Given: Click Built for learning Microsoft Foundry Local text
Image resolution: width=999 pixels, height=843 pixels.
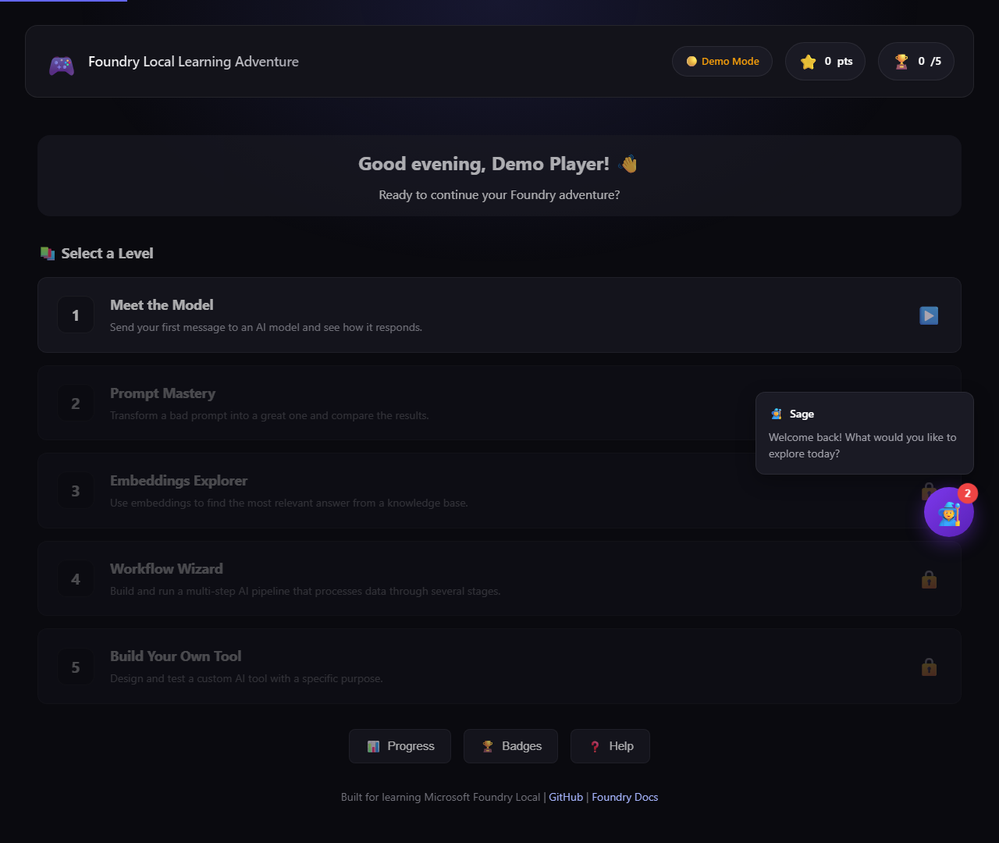Looking at the screenshot, I should 440,796.
